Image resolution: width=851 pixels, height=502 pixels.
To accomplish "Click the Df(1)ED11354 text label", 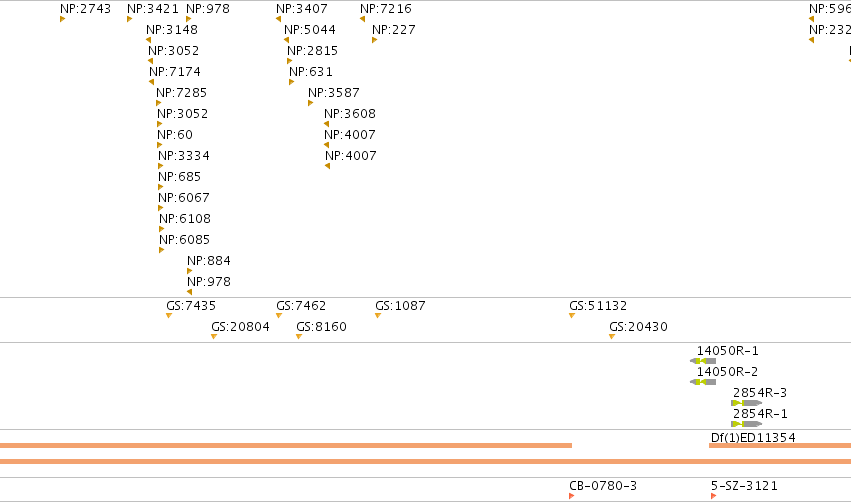I will click(753, 437).
